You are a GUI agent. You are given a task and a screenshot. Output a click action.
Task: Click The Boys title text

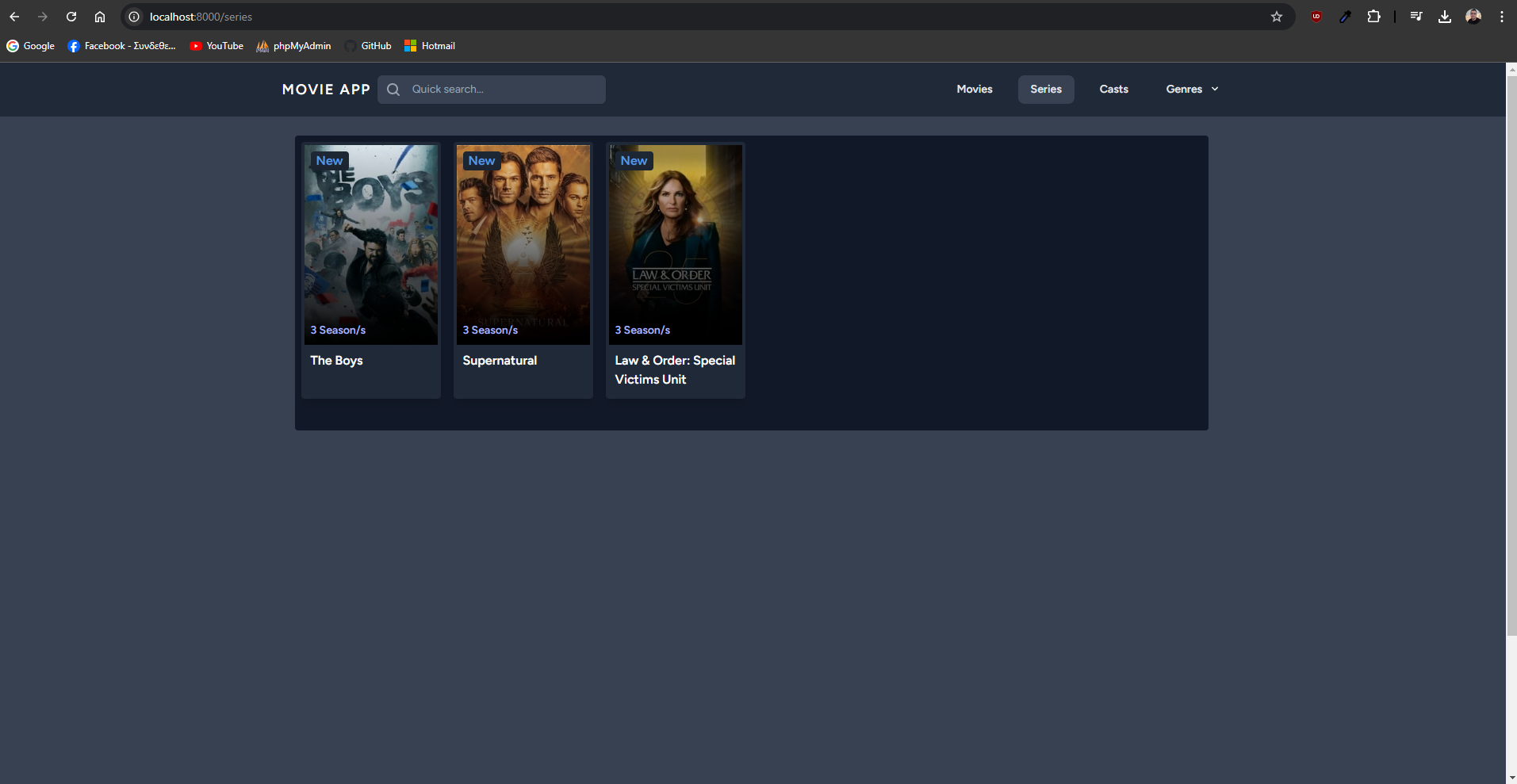point(336,361)
